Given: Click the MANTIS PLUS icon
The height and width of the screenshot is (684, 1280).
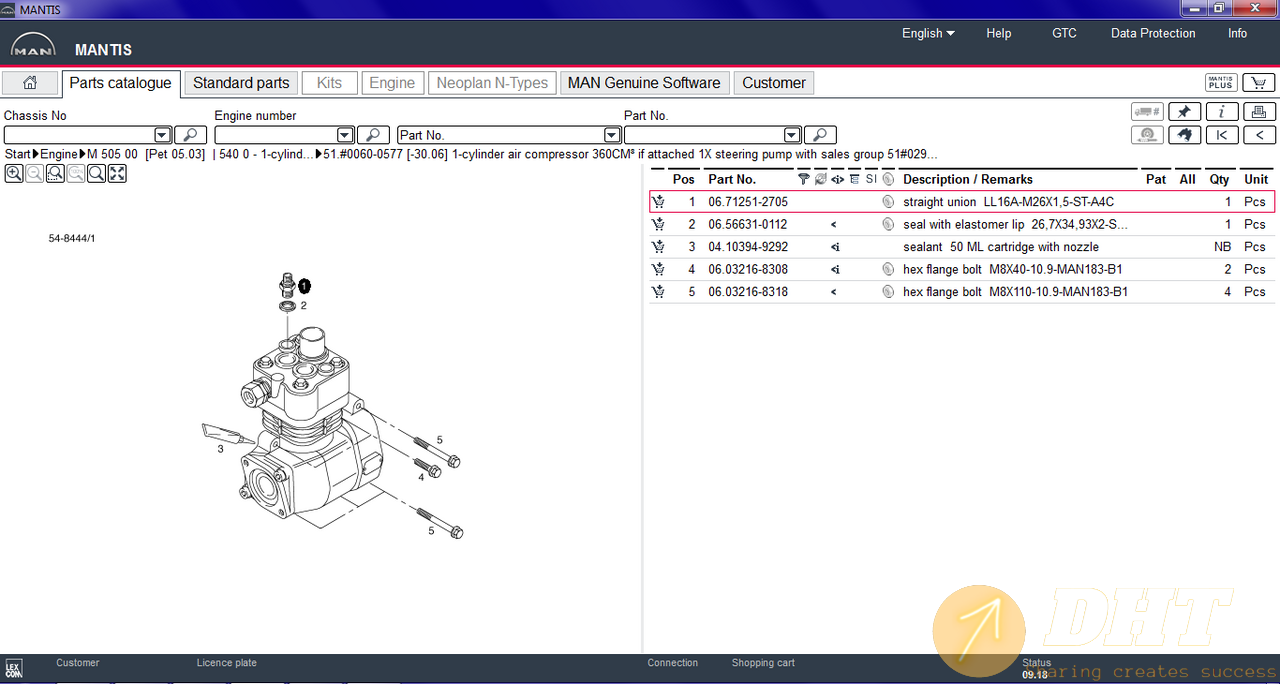Looking at the screenshot, I should pyautogui.click(x=1221, y=83).
